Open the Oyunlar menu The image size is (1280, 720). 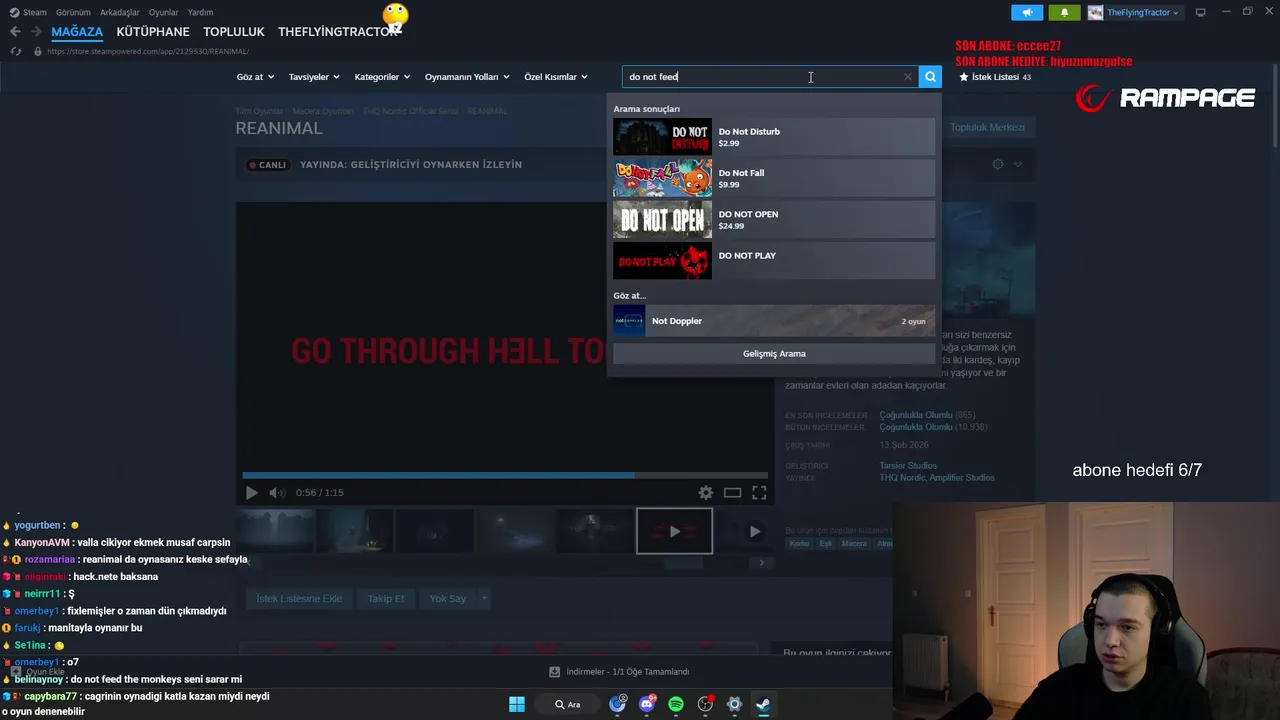(x=164, y=12)
